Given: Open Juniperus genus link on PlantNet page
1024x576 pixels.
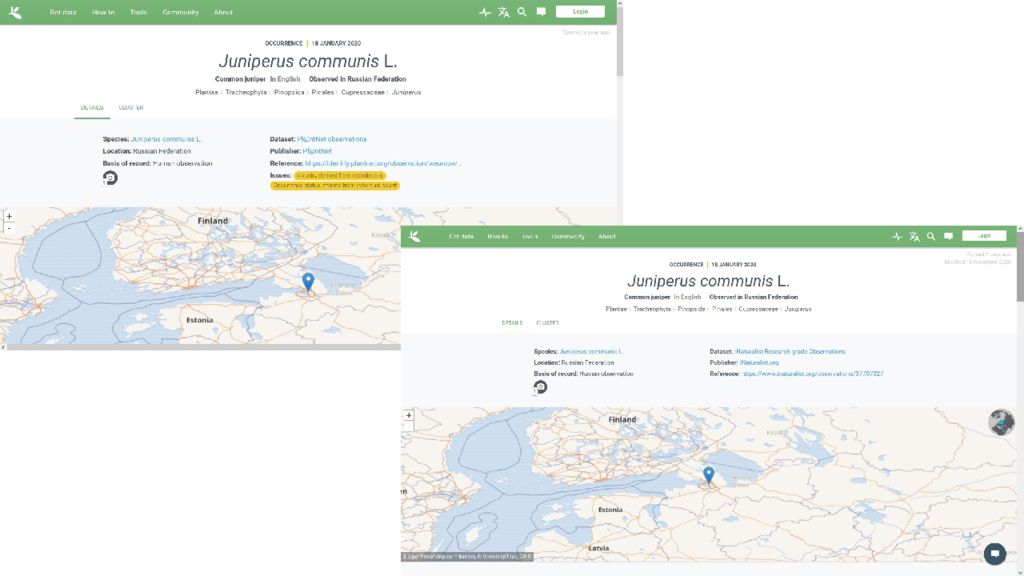Looking at the screenshot, I should (x=406, y=92).
